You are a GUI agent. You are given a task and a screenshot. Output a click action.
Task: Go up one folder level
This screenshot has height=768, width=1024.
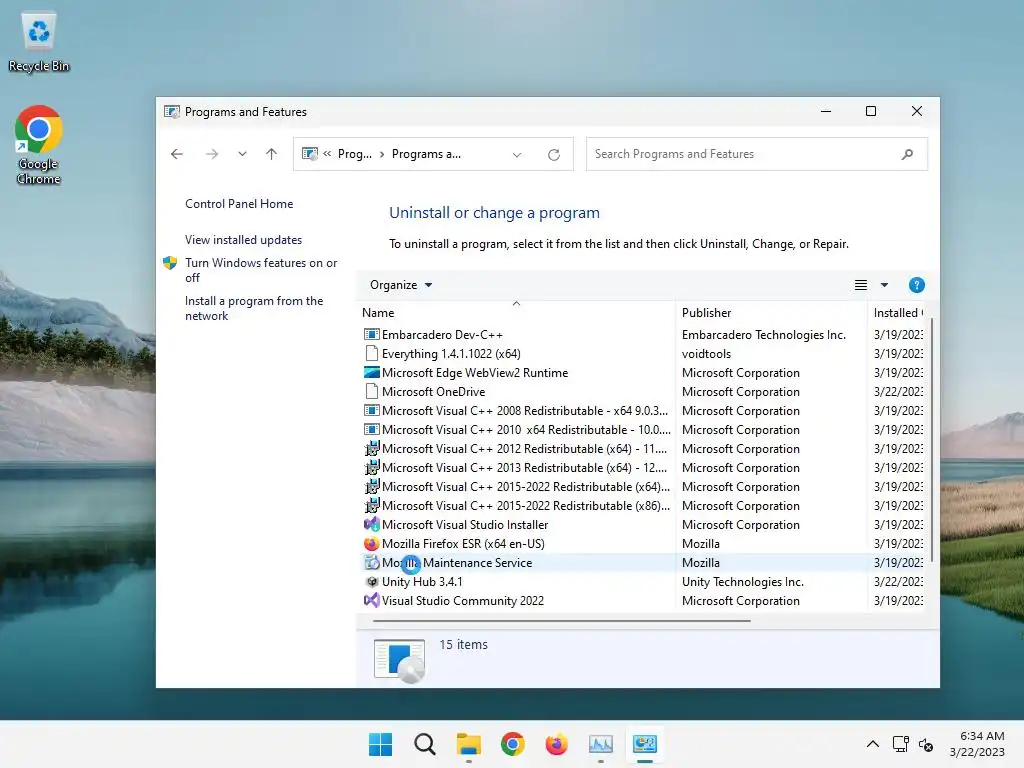(x=272, y=154)
